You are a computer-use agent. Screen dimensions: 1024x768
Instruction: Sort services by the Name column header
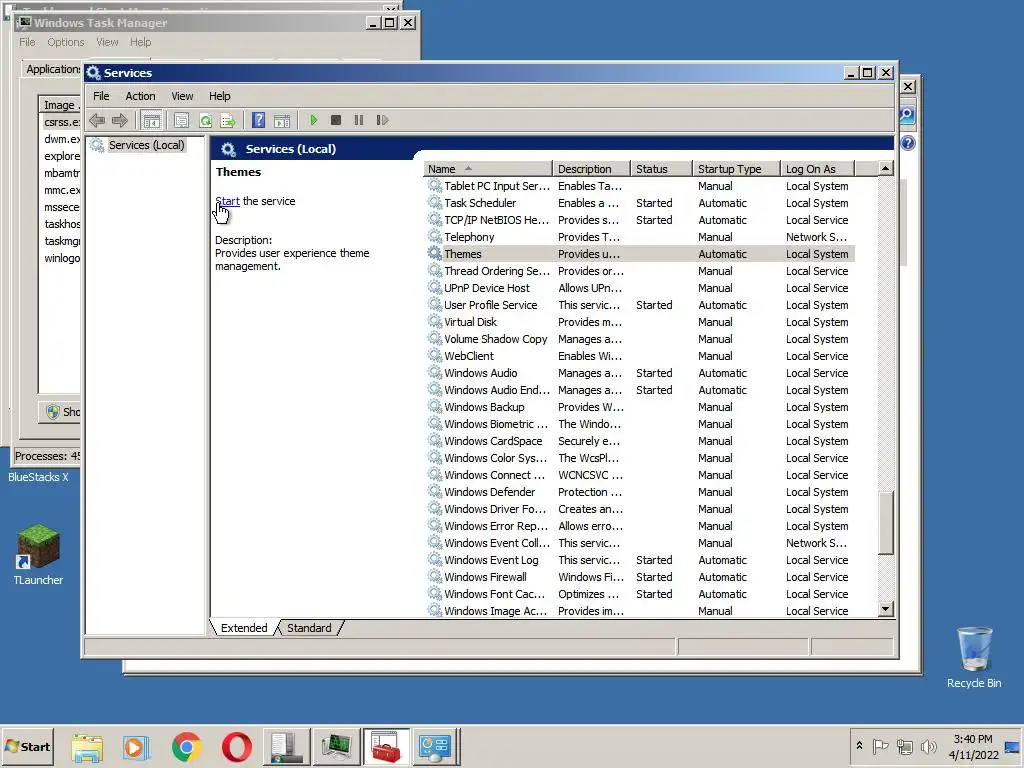pyautogui.click(x=487, y=168)
